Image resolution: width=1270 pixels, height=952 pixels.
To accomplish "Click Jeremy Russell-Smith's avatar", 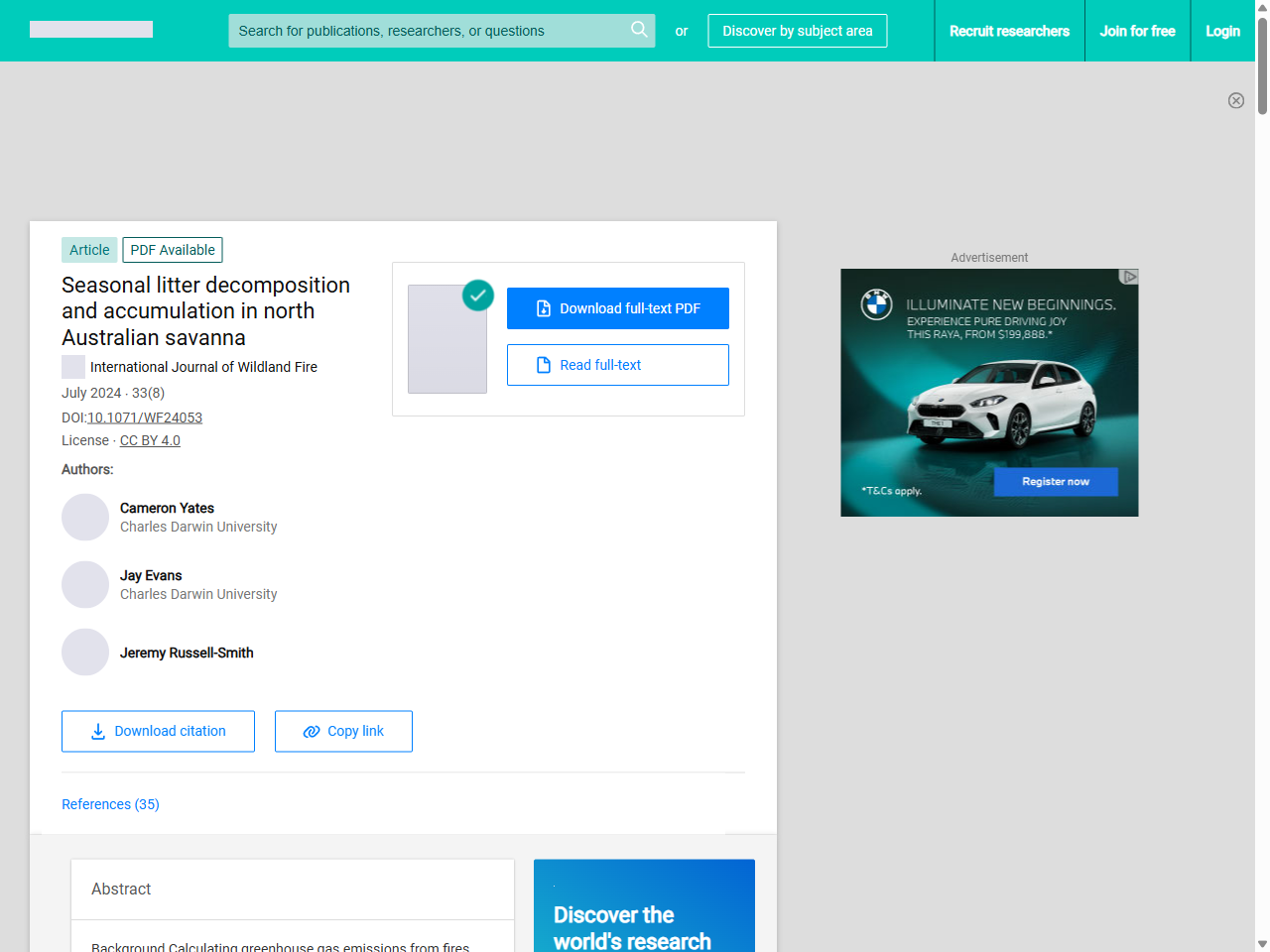I will pos(85,653).
